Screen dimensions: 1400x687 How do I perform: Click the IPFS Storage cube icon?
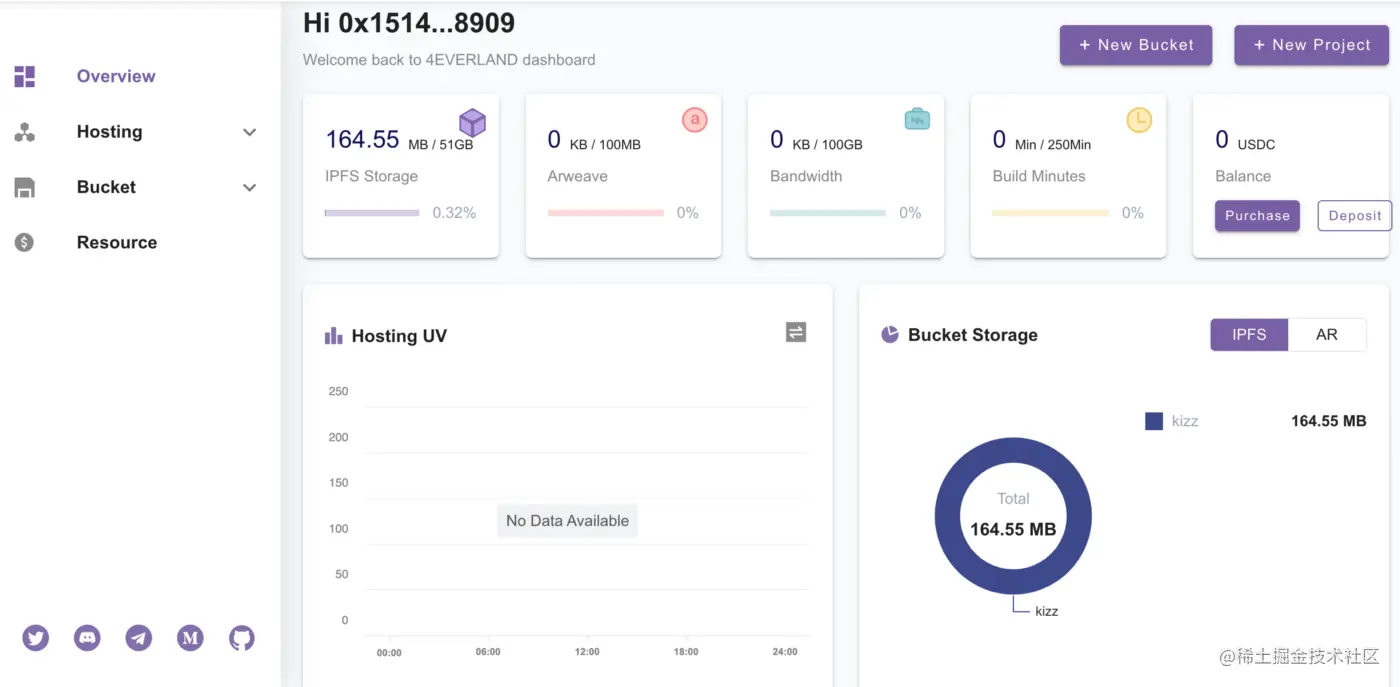coord(472,123)
